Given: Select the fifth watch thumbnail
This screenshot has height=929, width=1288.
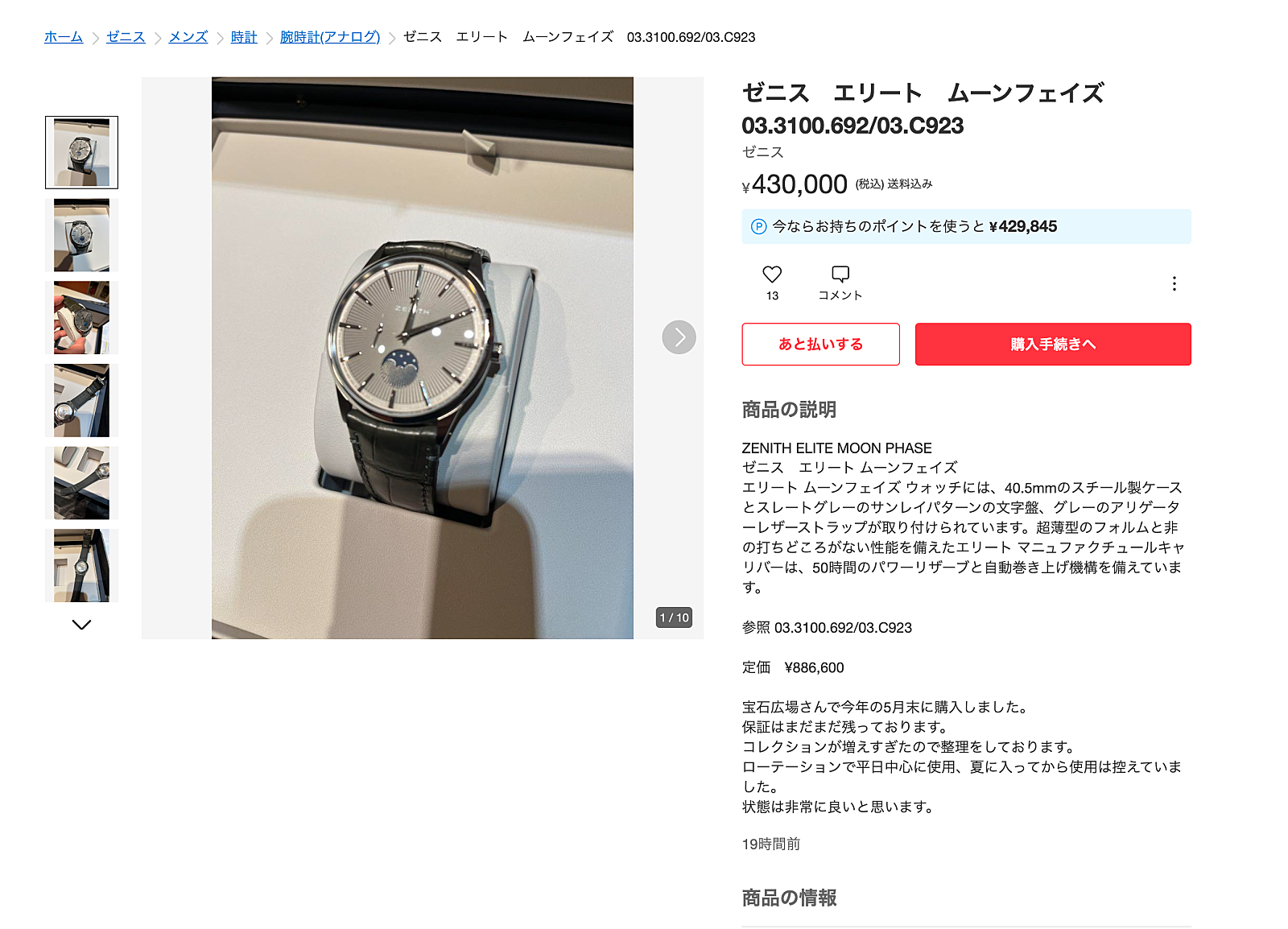Looking at the screenshot, I should [81, 483].
